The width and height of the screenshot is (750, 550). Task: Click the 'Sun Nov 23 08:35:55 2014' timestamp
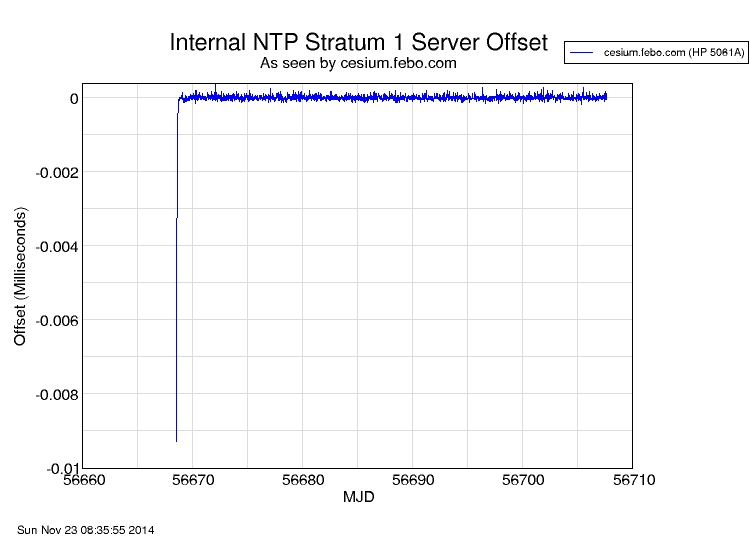[86, 529]
